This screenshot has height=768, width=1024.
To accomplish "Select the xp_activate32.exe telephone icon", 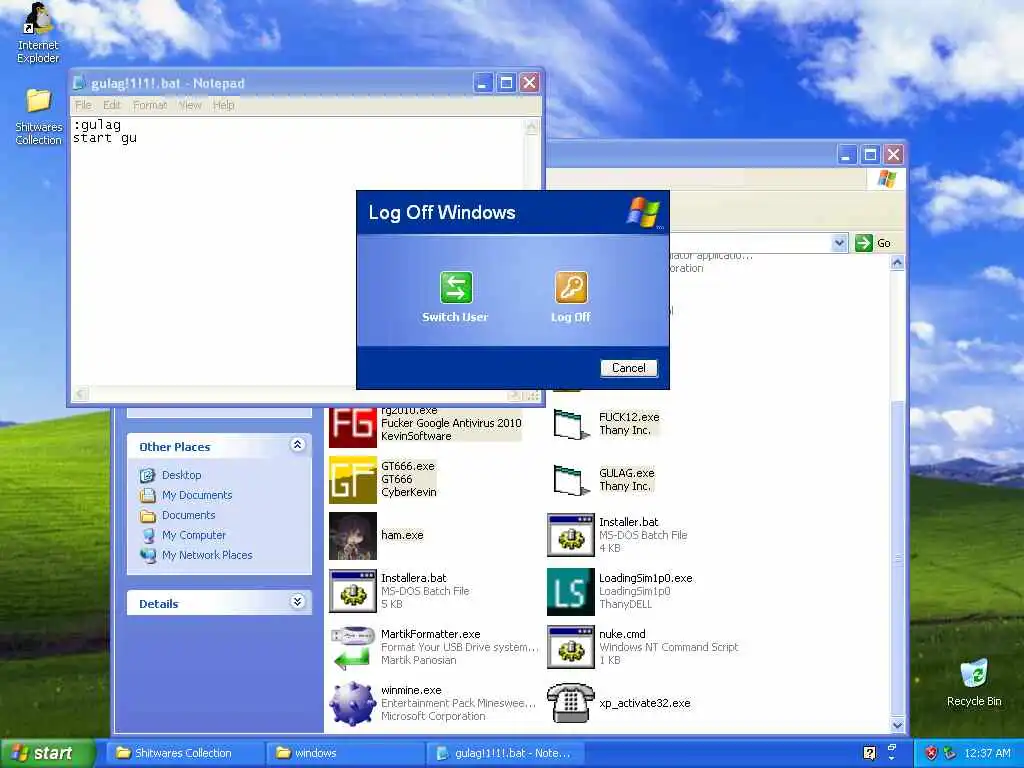I will pos(571,703).
